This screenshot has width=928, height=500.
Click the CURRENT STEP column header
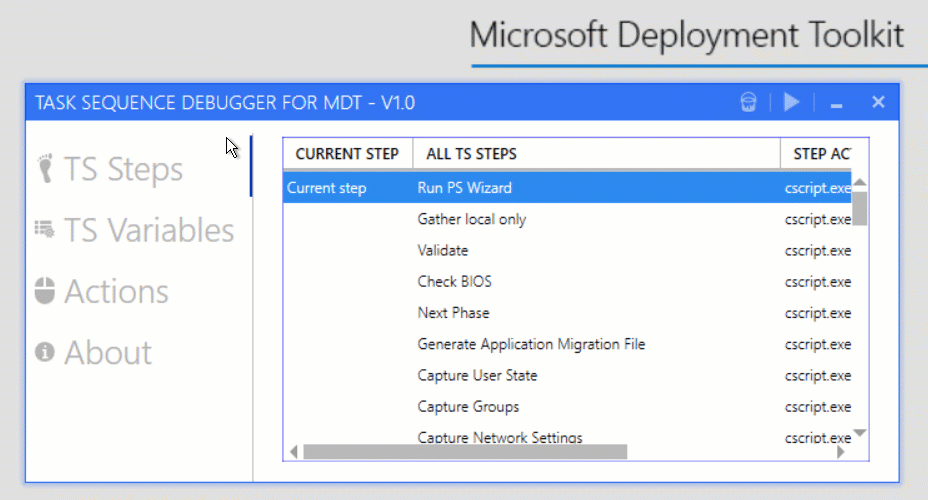tap(347, 154)
